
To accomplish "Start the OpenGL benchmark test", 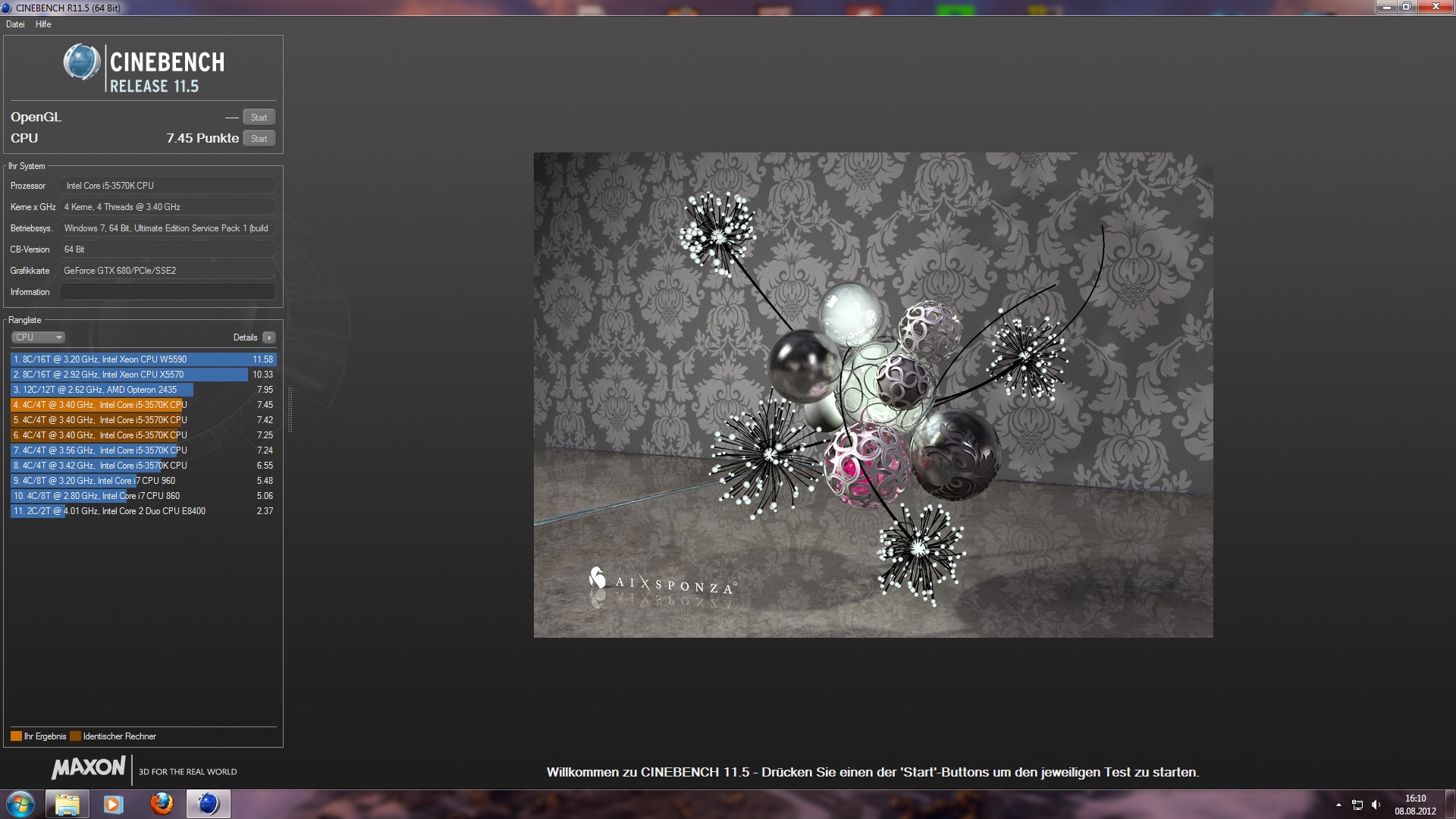I will point(259,118).
